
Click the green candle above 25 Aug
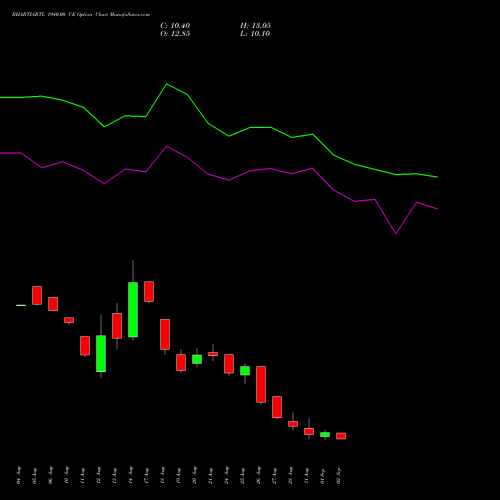pos(245,371)
